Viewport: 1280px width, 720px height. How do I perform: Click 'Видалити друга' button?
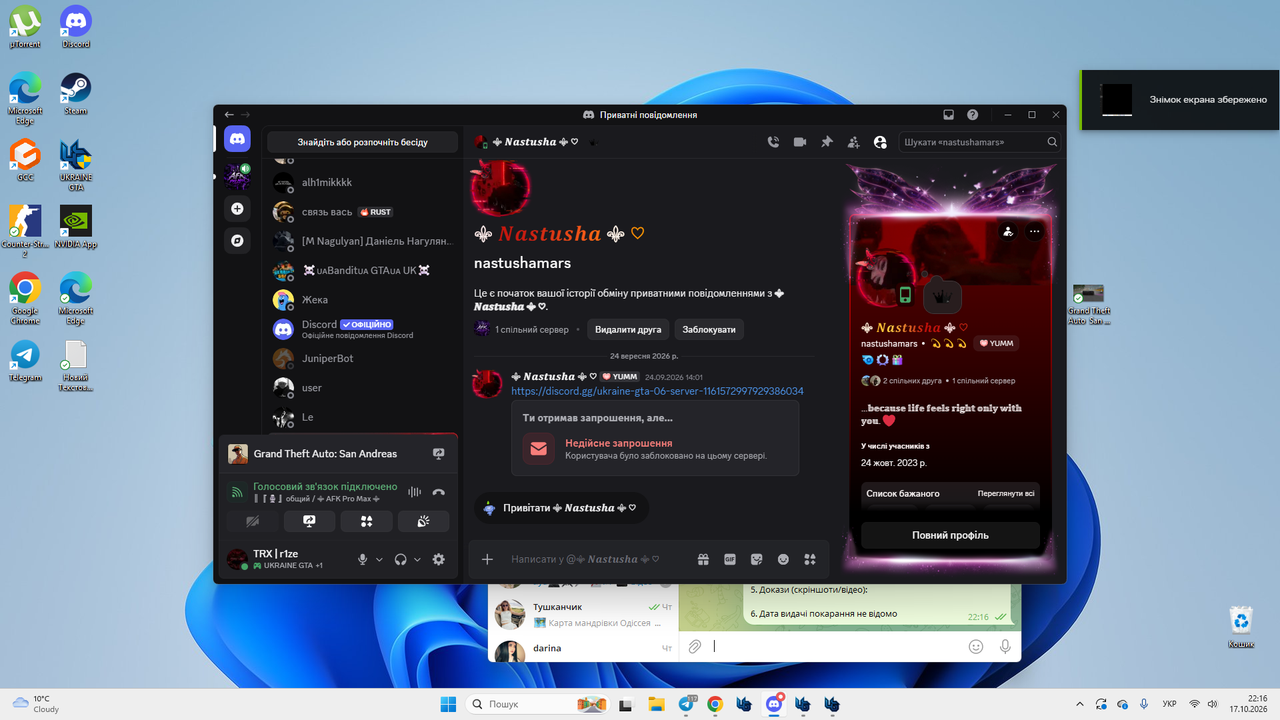point(628,329)
